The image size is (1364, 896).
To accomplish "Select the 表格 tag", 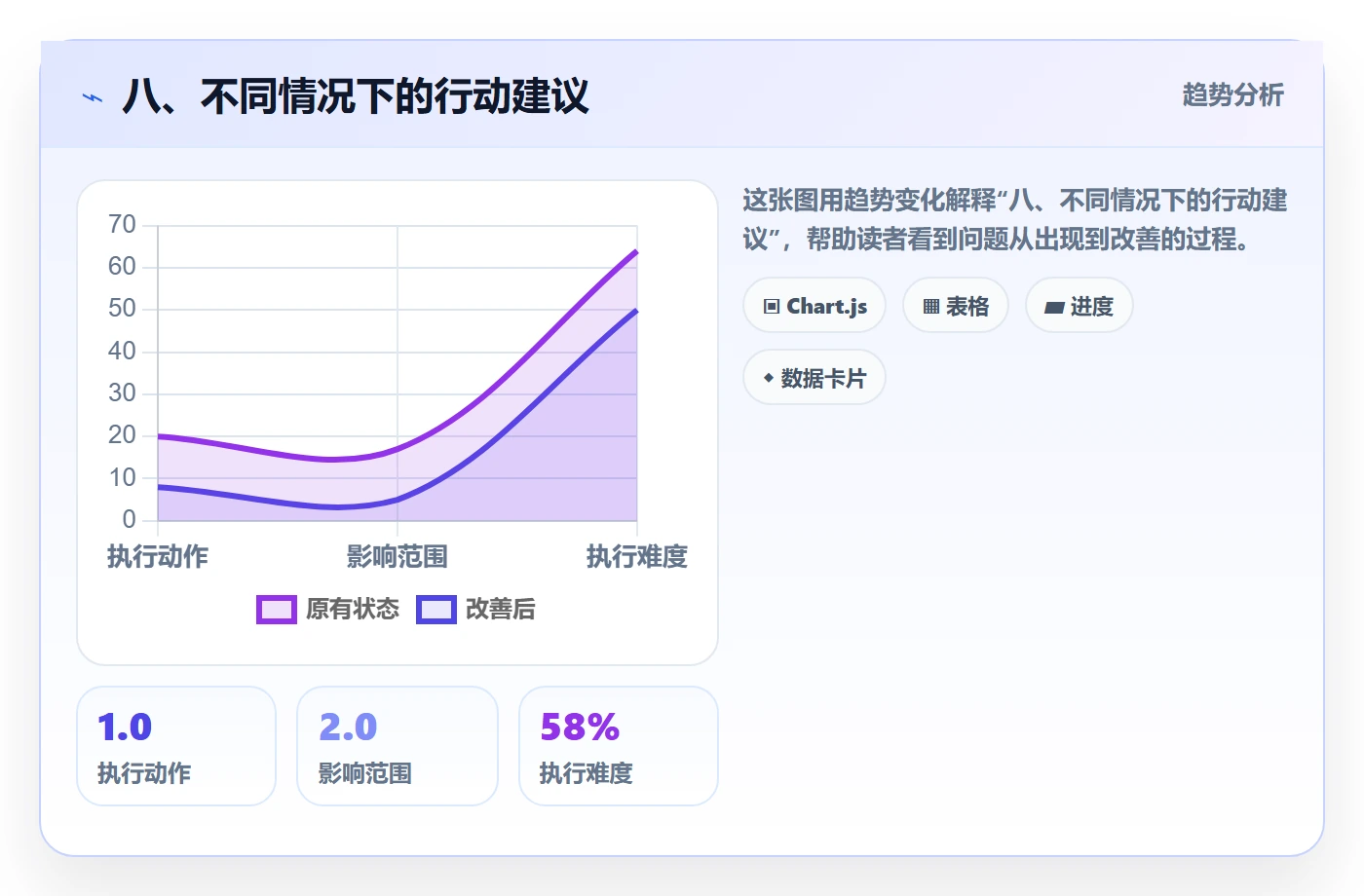I will [956, 306].
